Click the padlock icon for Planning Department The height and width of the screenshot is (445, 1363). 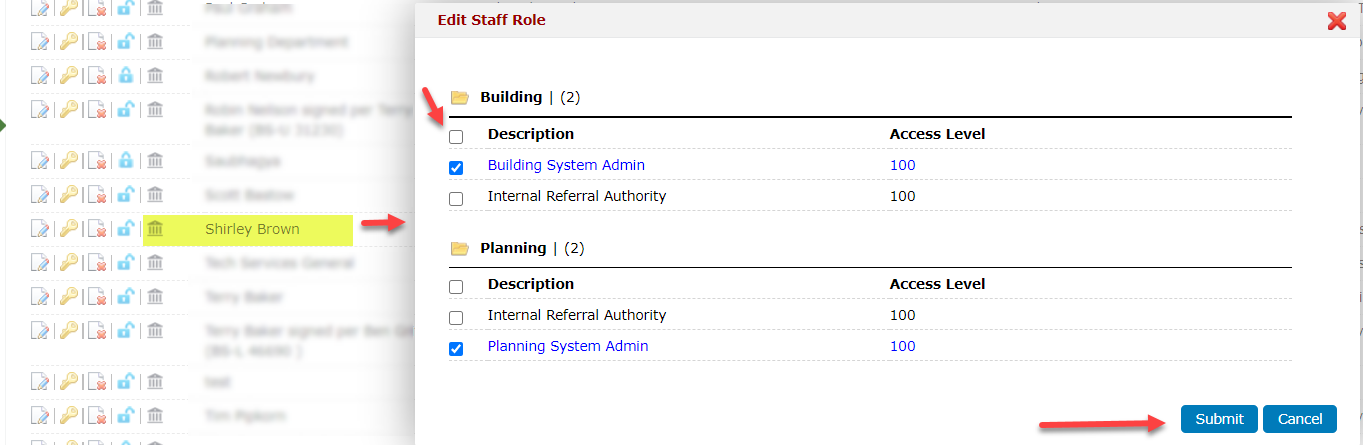tap(126, 43)
